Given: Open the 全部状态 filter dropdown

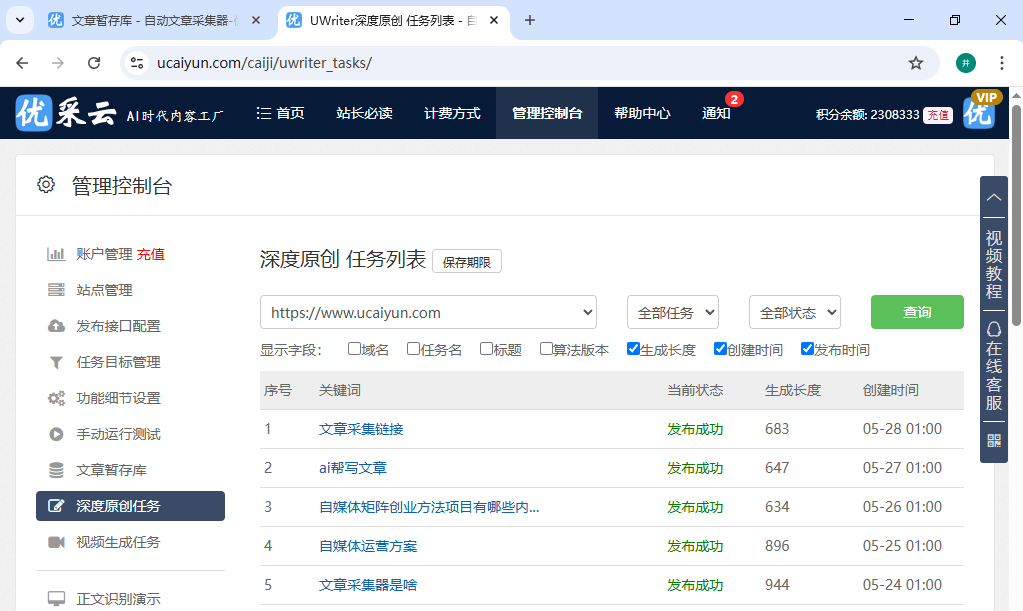Looking at the screenshot, I should click(x=794, y=312).
